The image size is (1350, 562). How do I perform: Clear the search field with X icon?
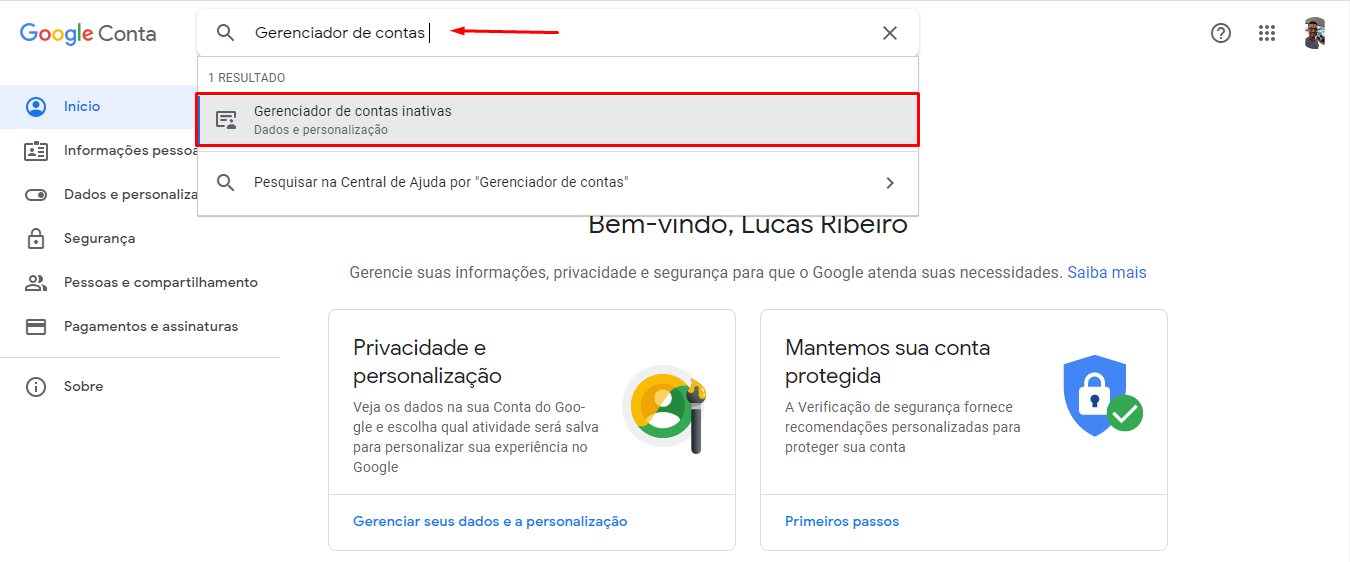[x=889, y=33]
